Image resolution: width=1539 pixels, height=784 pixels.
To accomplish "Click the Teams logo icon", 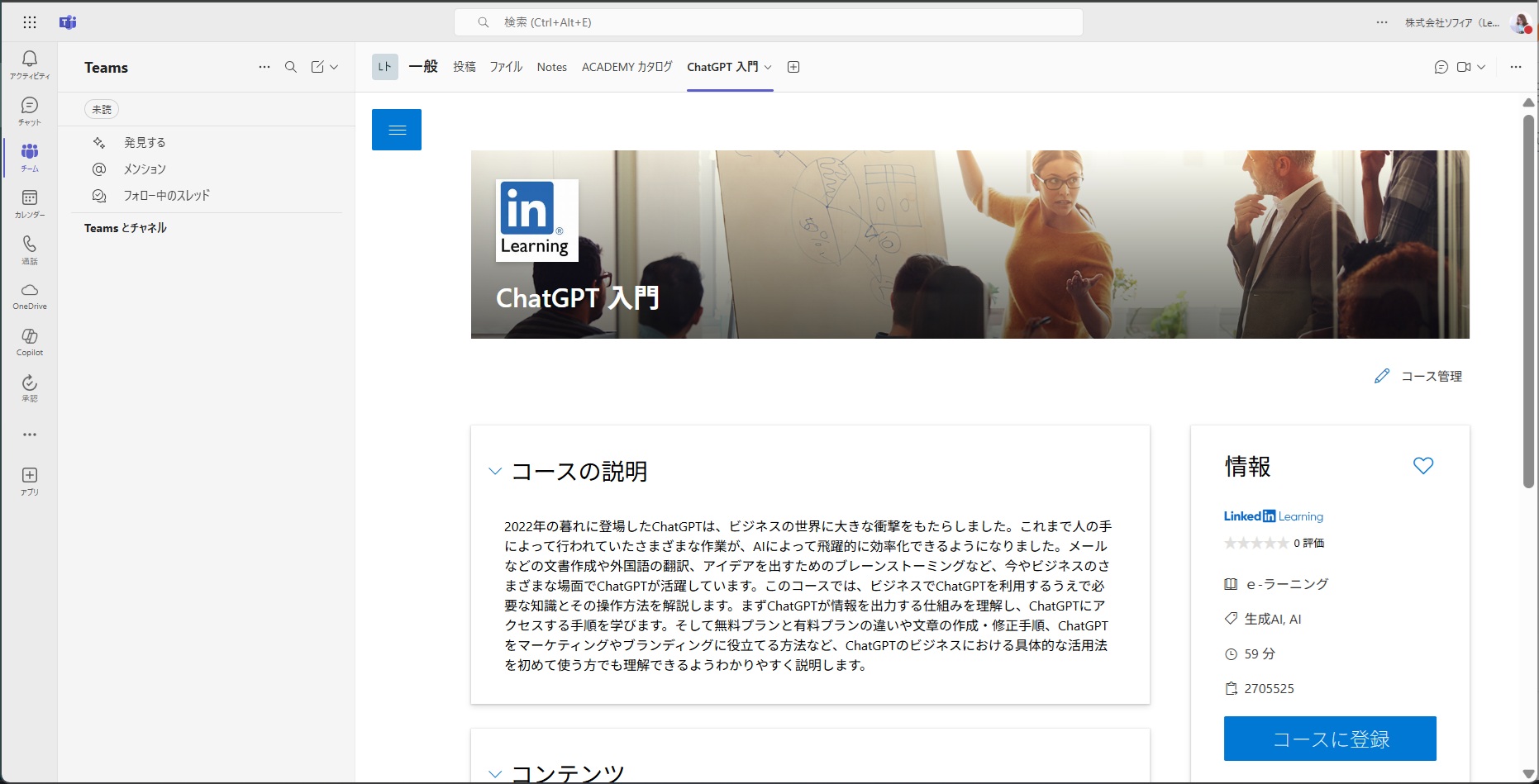I will pos(68,22).
